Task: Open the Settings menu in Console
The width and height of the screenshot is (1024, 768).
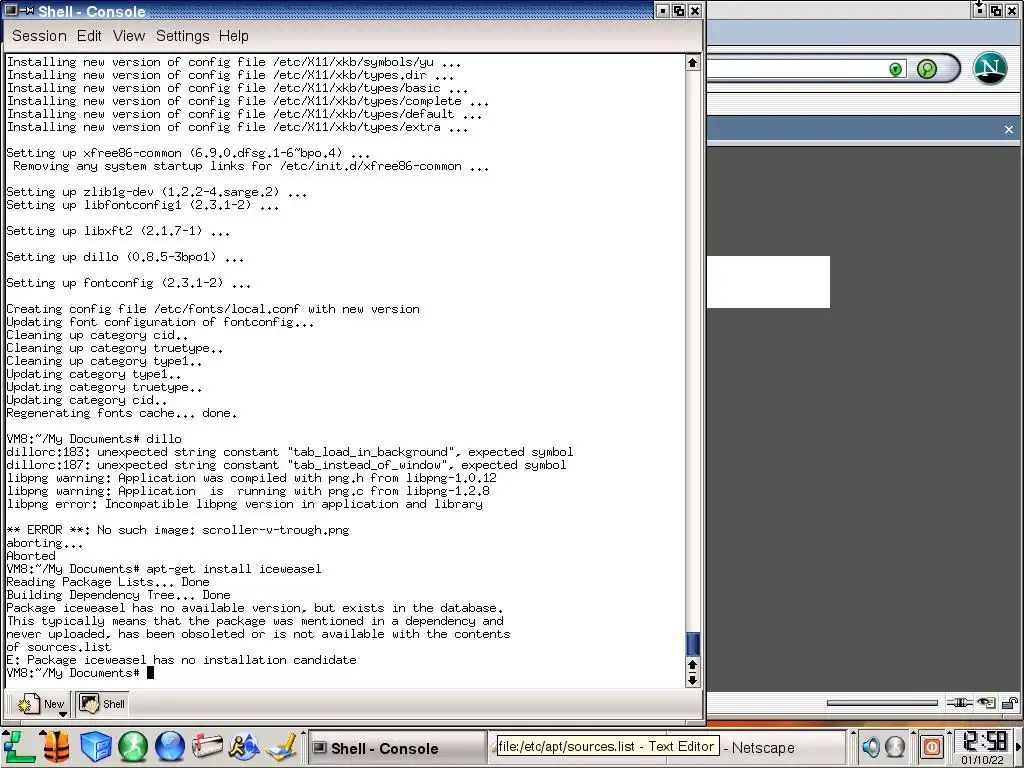Action: (x=182, y=36)
